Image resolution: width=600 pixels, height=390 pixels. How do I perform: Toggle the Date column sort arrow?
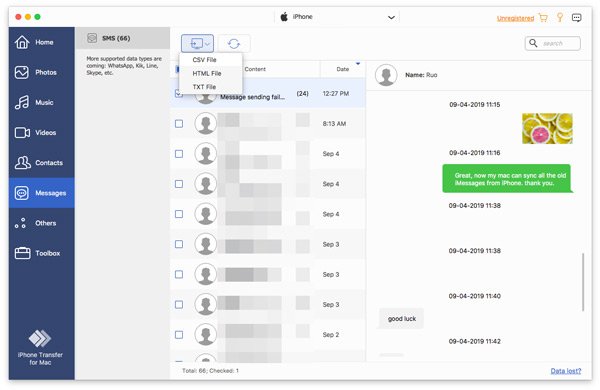(x=358, y=64)
